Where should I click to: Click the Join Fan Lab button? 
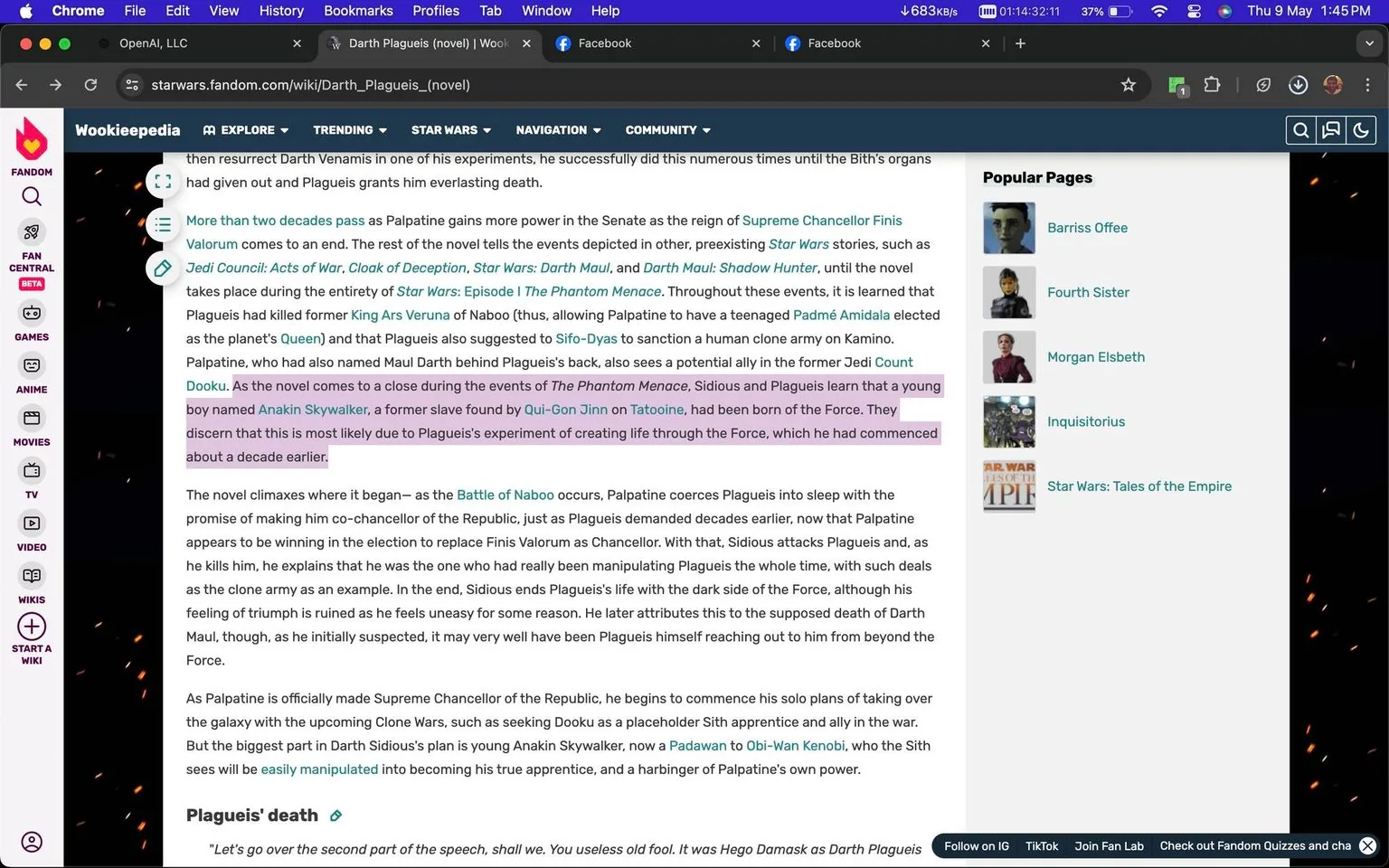click(1109, 845)
